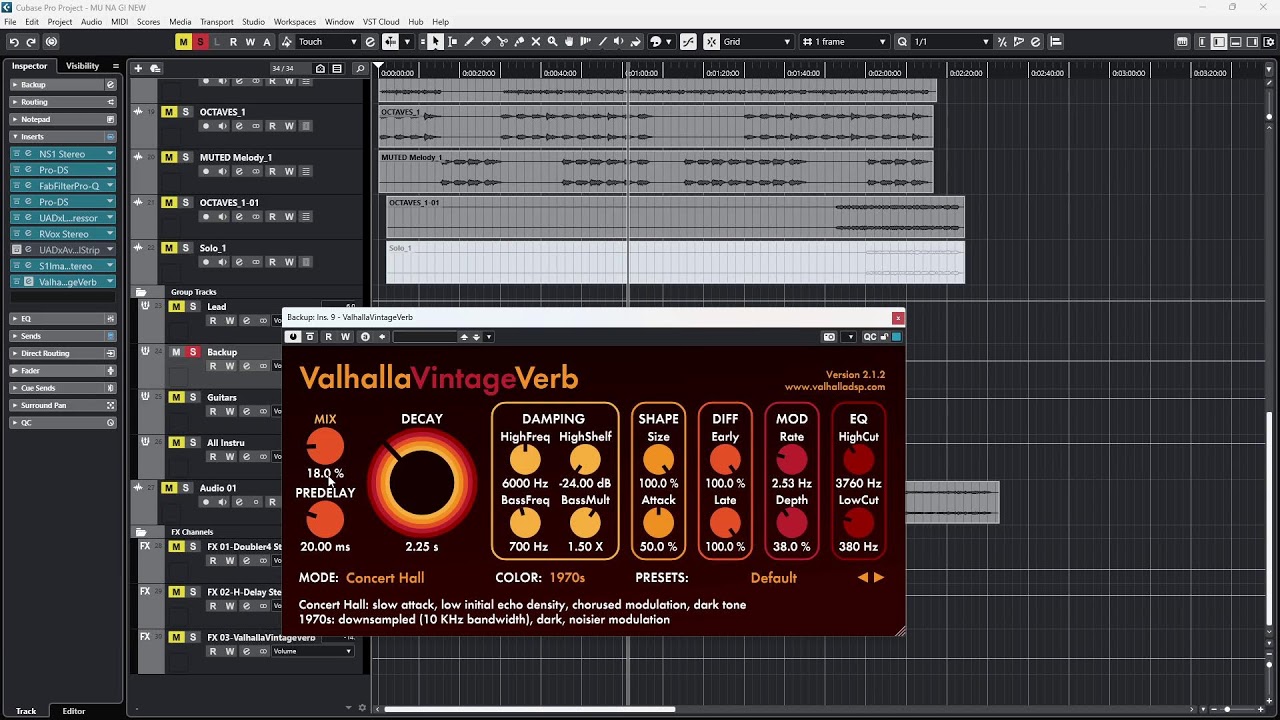Toggle Auto-Scroll button in toolbar

pos(391,42)
